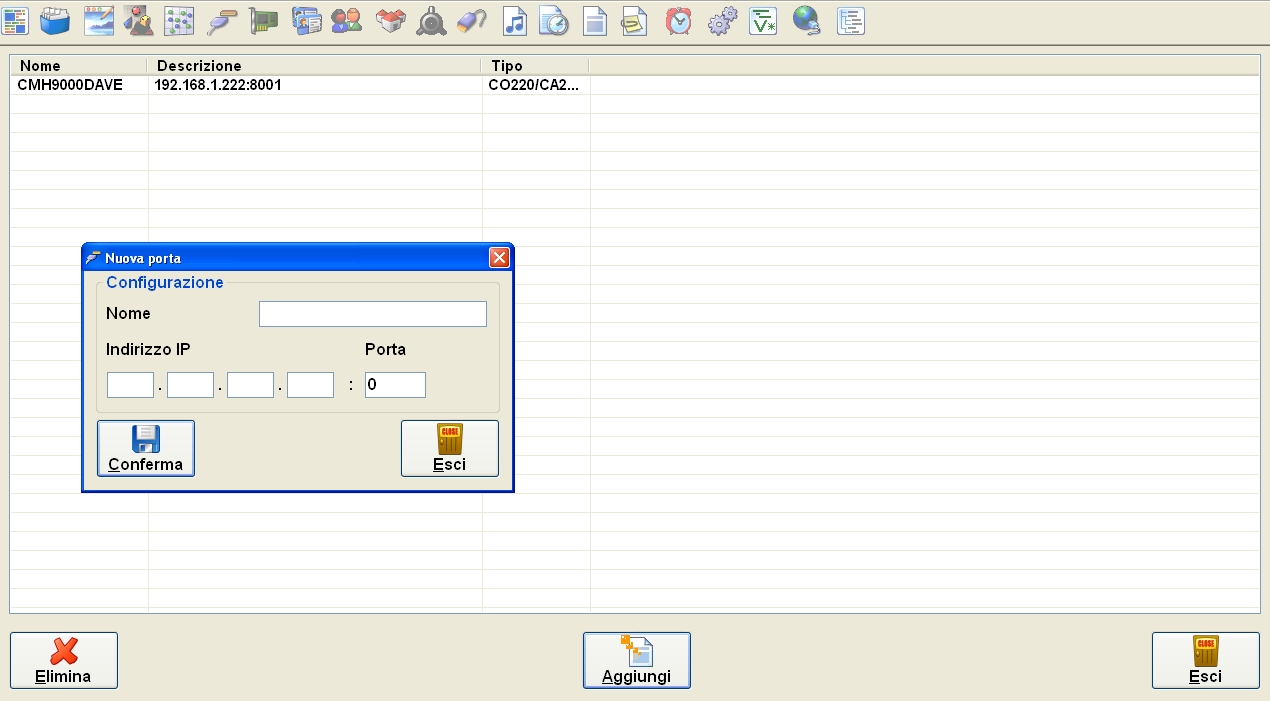This screenshot has width=1270, height=701.
Task: Click the blue file box toolbar icon
Action: coord(56,21)
